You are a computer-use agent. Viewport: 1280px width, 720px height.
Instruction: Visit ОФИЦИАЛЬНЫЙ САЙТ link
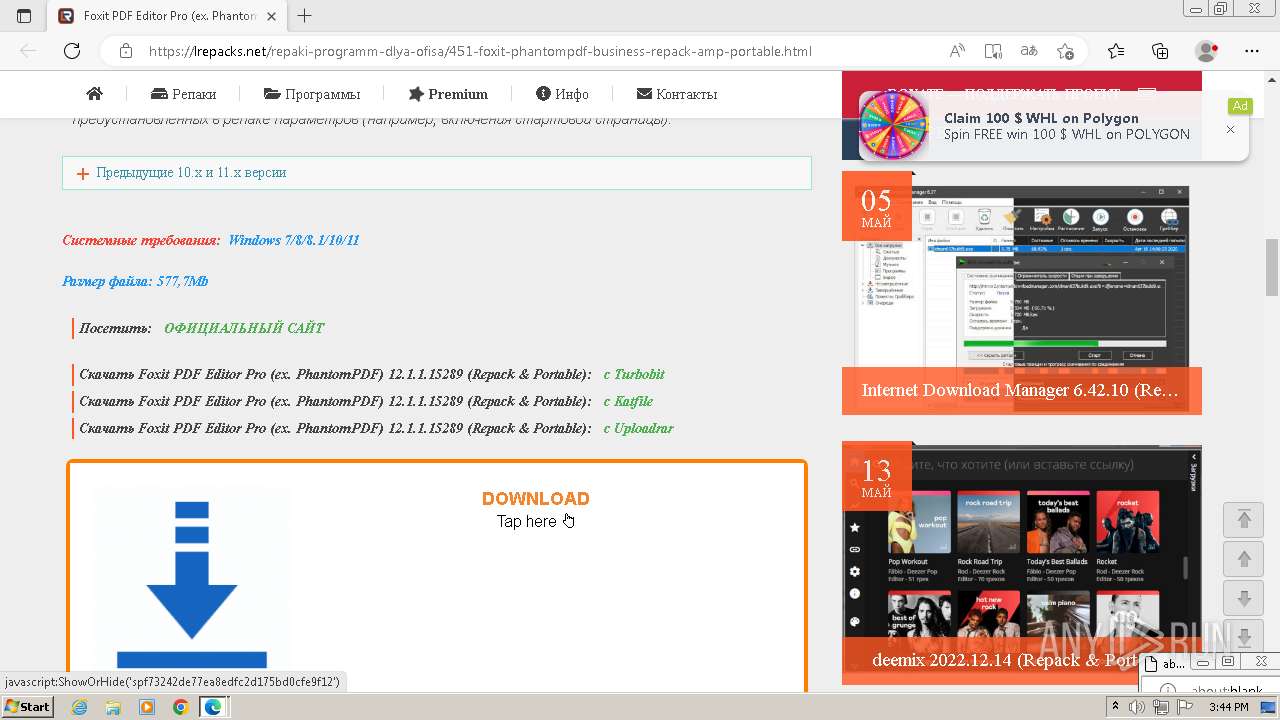coord(244,328)
